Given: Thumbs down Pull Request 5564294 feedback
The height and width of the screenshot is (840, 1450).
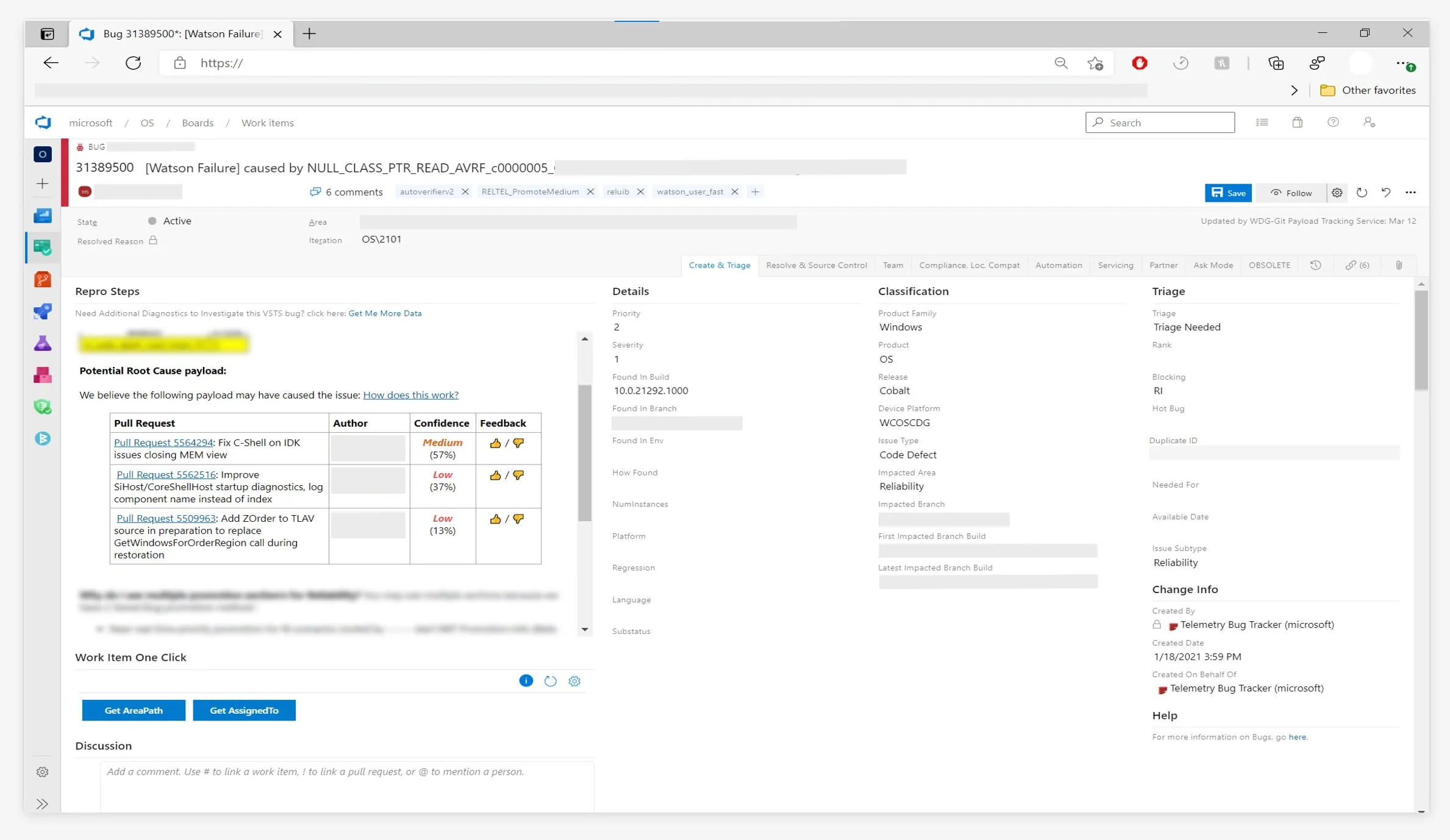Looking at the screenshot, I should pos(518,443).
